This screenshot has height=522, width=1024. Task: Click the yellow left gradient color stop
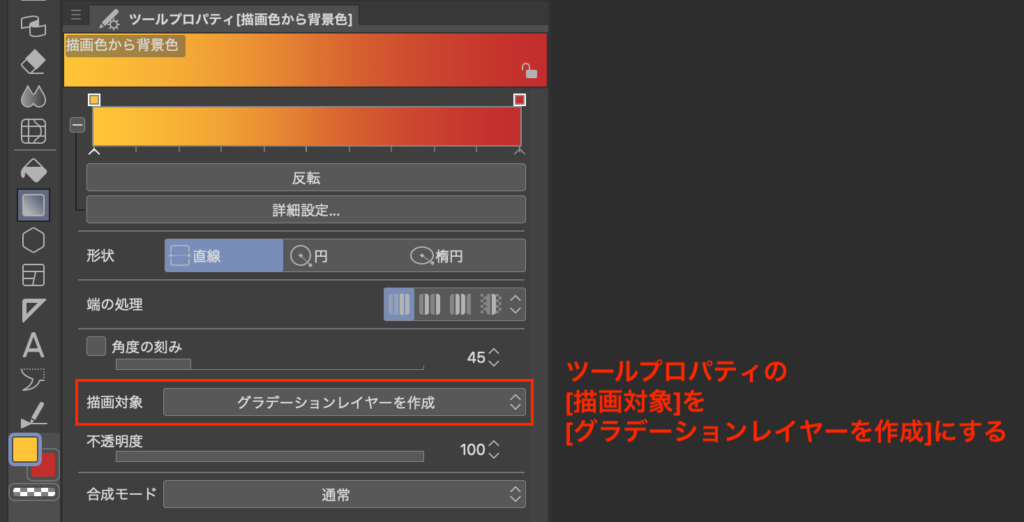pyautogui.click(x=94, y=99)
